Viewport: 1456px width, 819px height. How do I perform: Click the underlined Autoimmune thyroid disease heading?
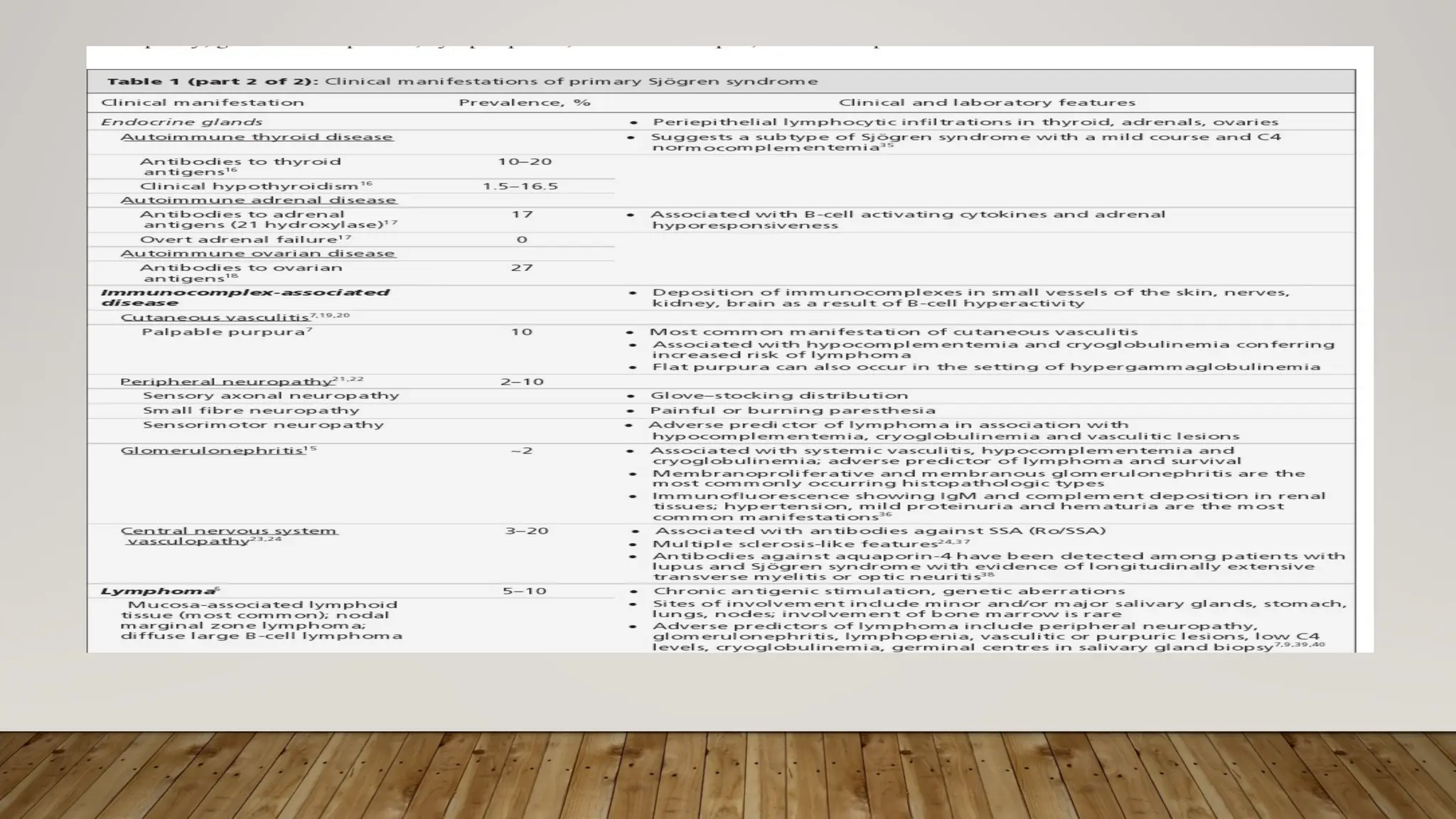[257, 137]
